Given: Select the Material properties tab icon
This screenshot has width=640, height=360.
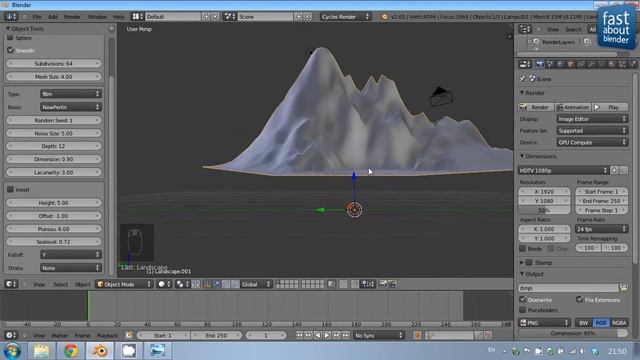Looking at the screenshot, I should 611,64.
